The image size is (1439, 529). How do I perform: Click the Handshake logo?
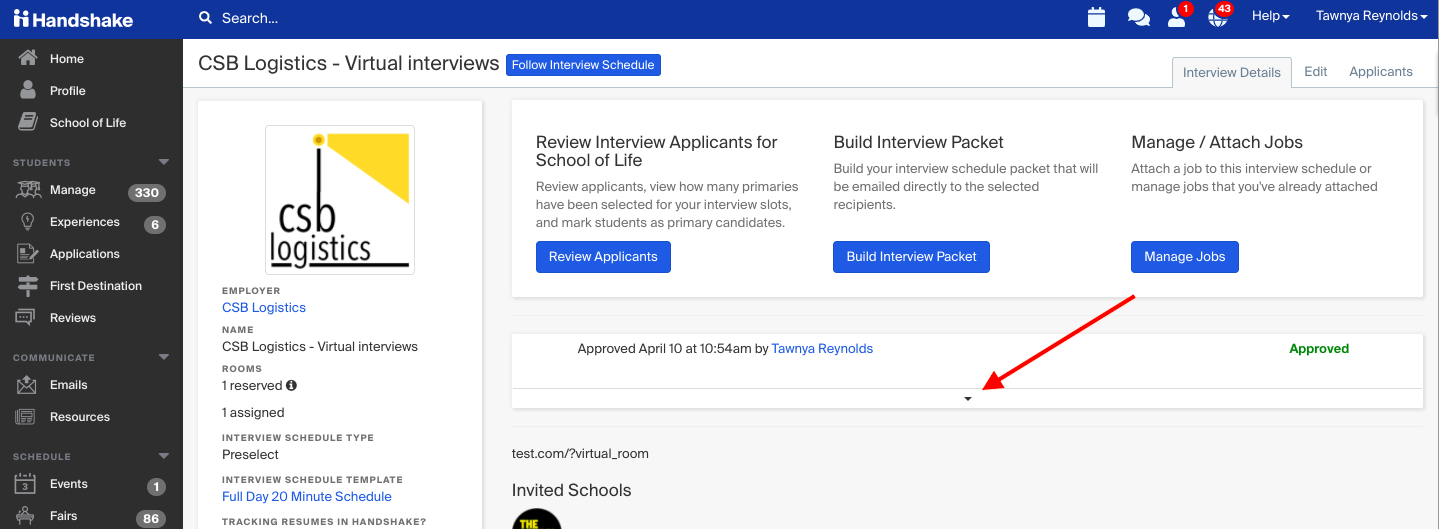click(72, 19)
